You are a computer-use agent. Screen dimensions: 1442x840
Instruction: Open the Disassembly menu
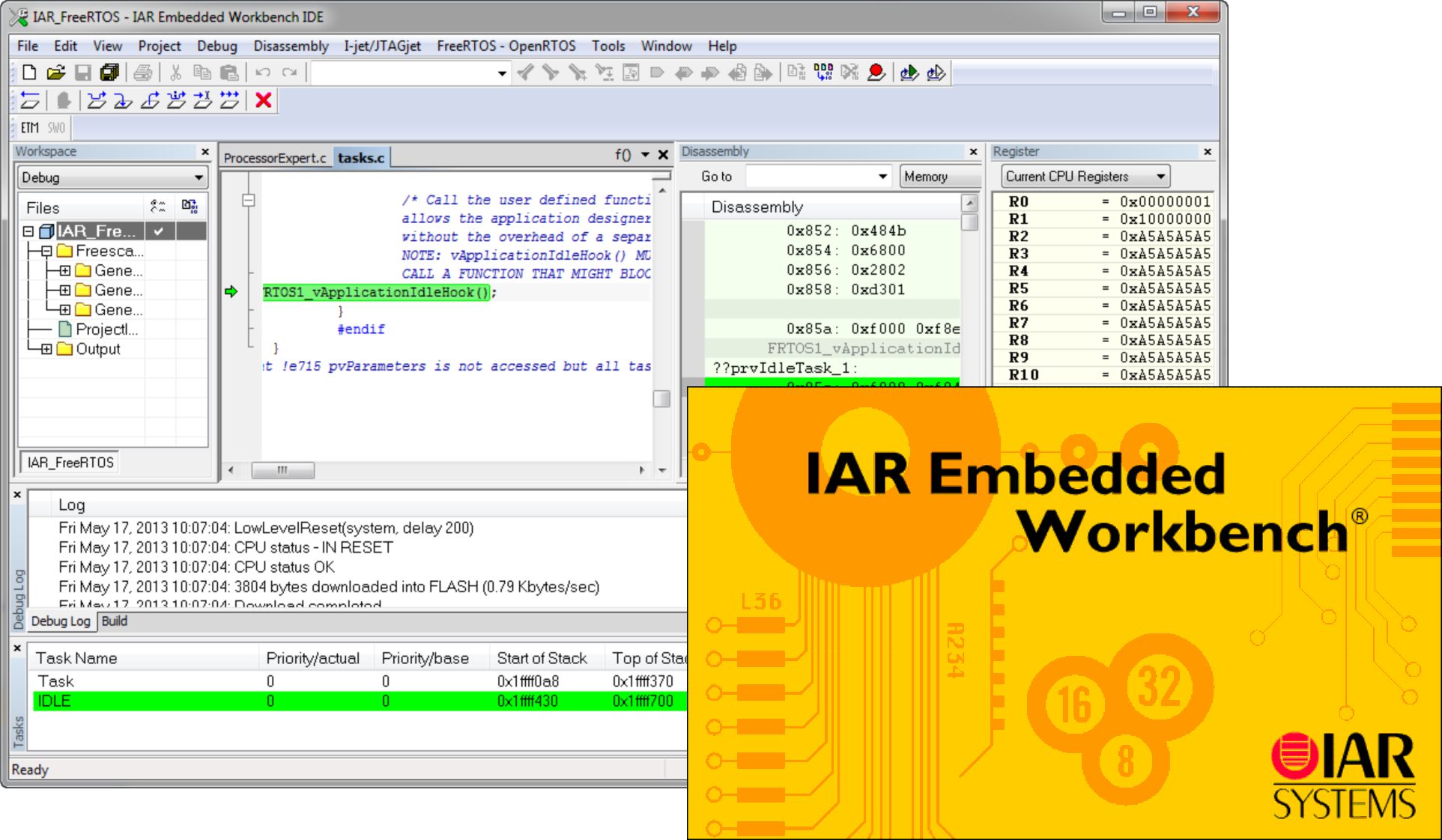291,46
